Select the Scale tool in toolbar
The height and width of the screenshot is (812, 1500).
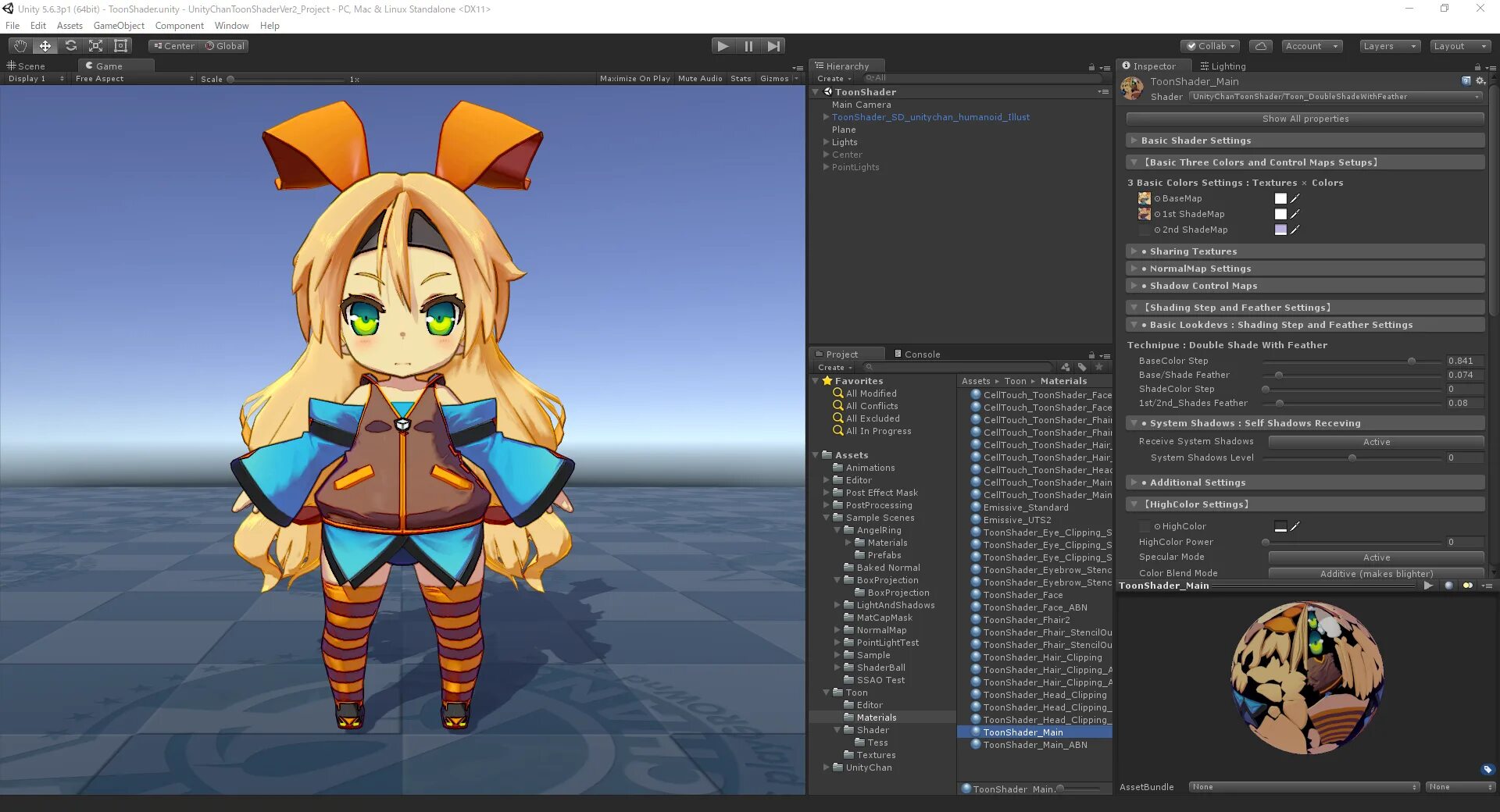[95, 46]
